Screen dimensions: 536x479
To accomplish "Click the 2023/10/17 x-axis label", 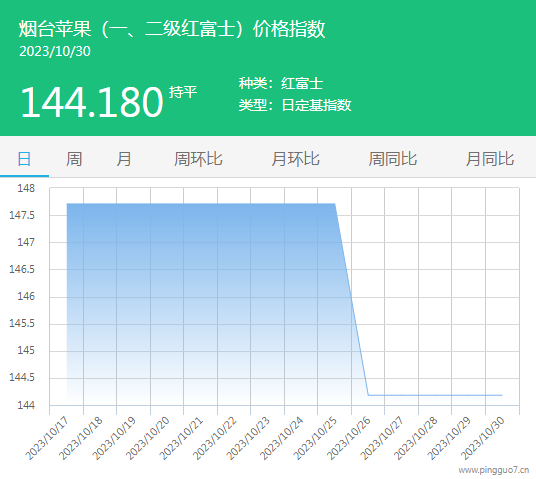I will pos(47,439).
